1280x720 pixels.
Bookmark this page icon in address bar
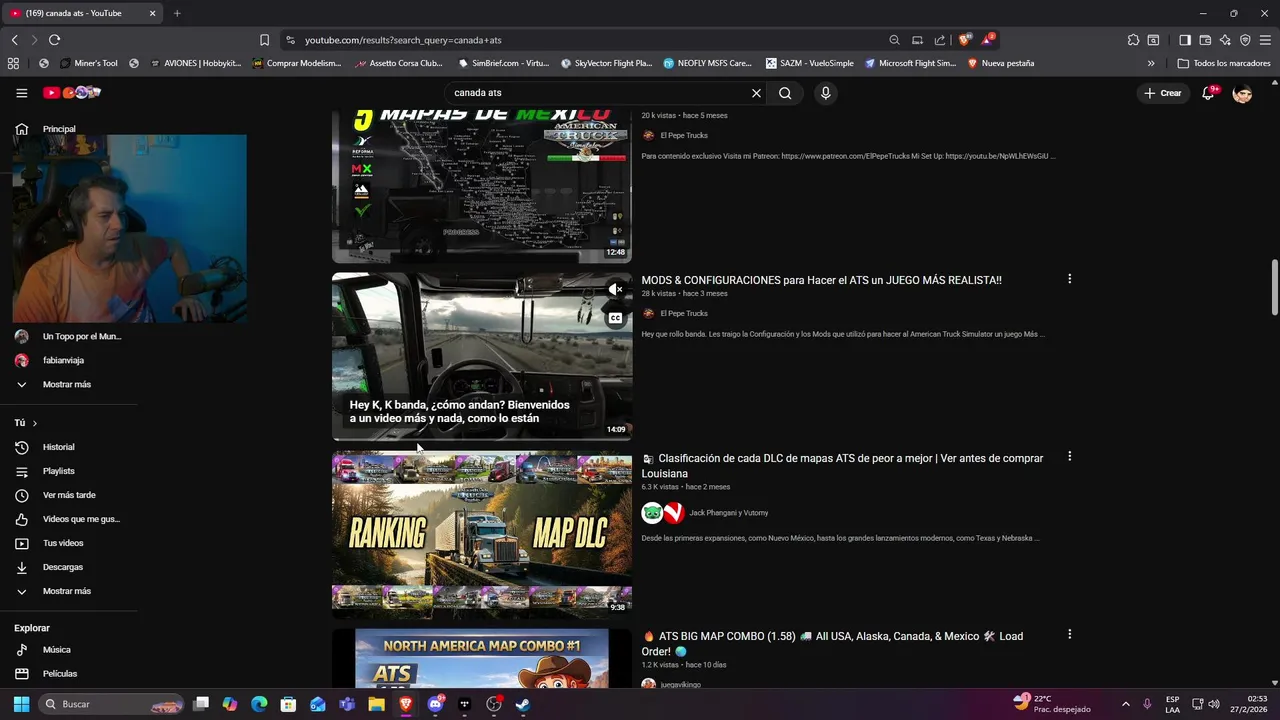click(x=264, y=40)
